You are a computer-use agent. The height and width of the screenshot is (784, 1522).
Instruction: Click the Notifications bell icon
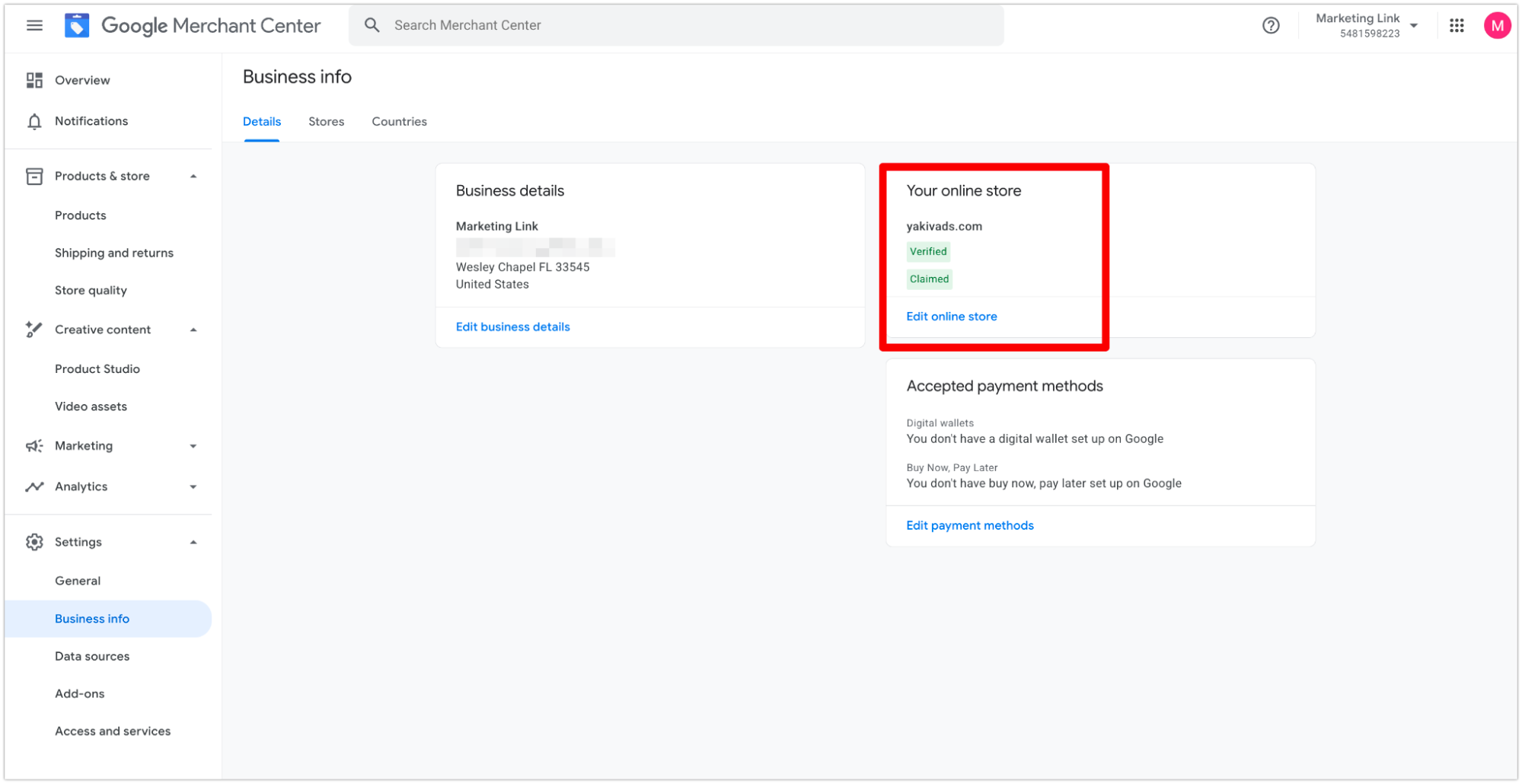coord(34,122)
